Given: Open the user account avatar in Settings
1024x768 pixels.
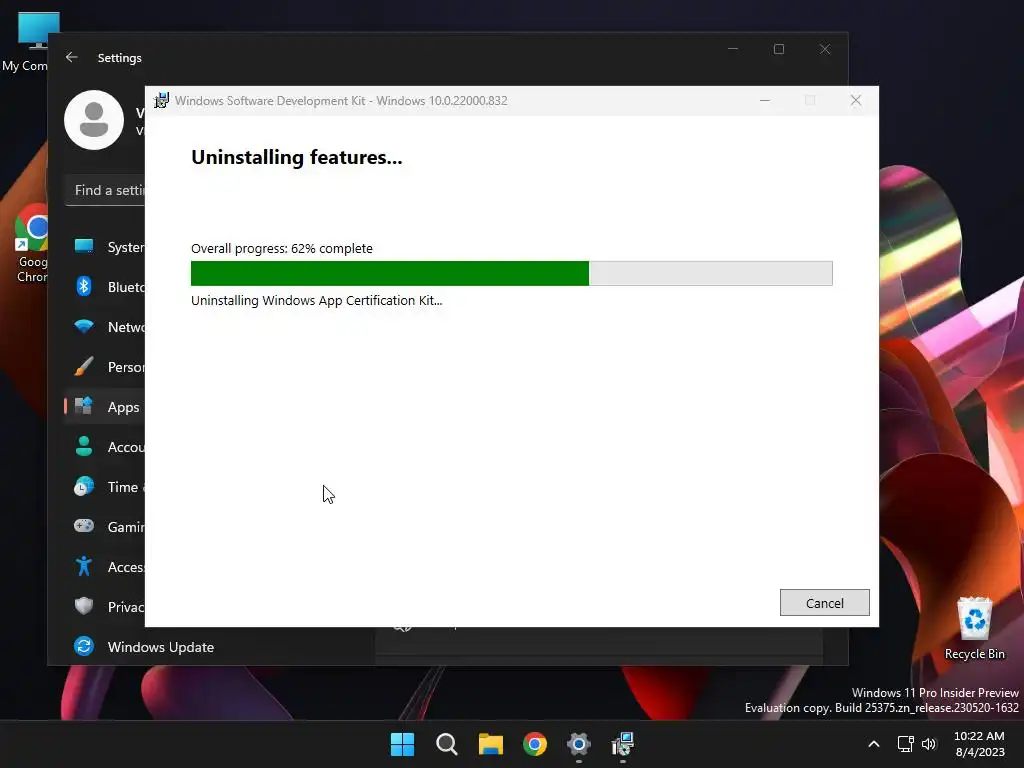Looking at the screenshot, I should (94, 120).
